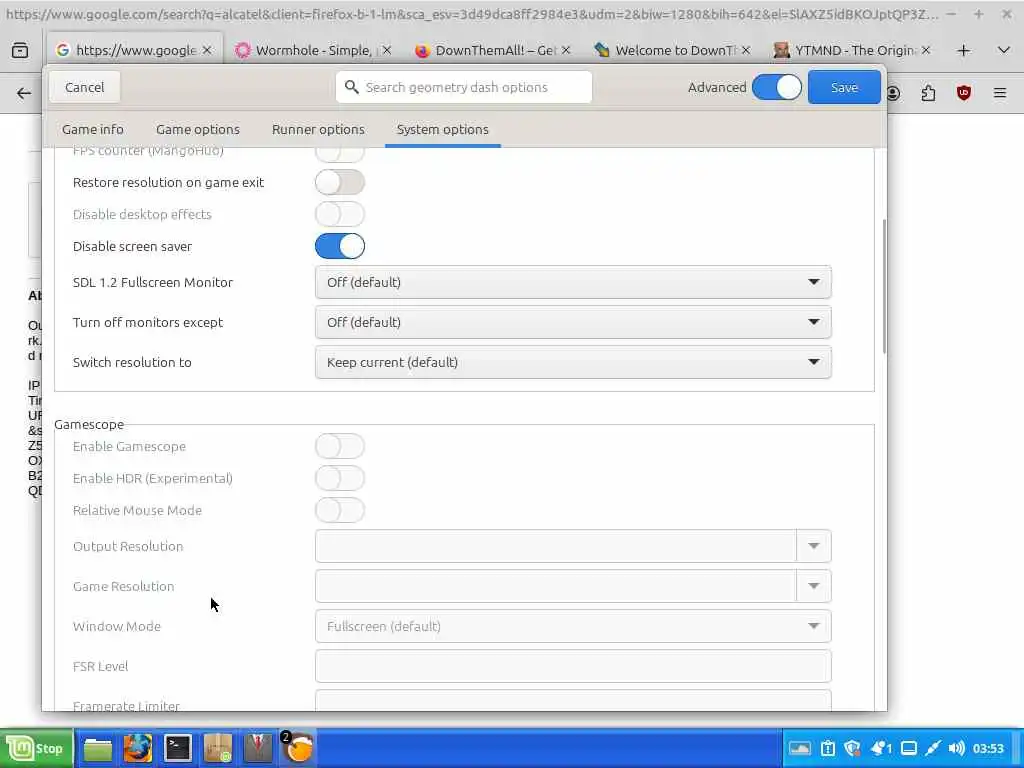Switch to DownThemAll! Get browser tab
The height and width of the screenshot is (768, 1024).
[491, 50]
